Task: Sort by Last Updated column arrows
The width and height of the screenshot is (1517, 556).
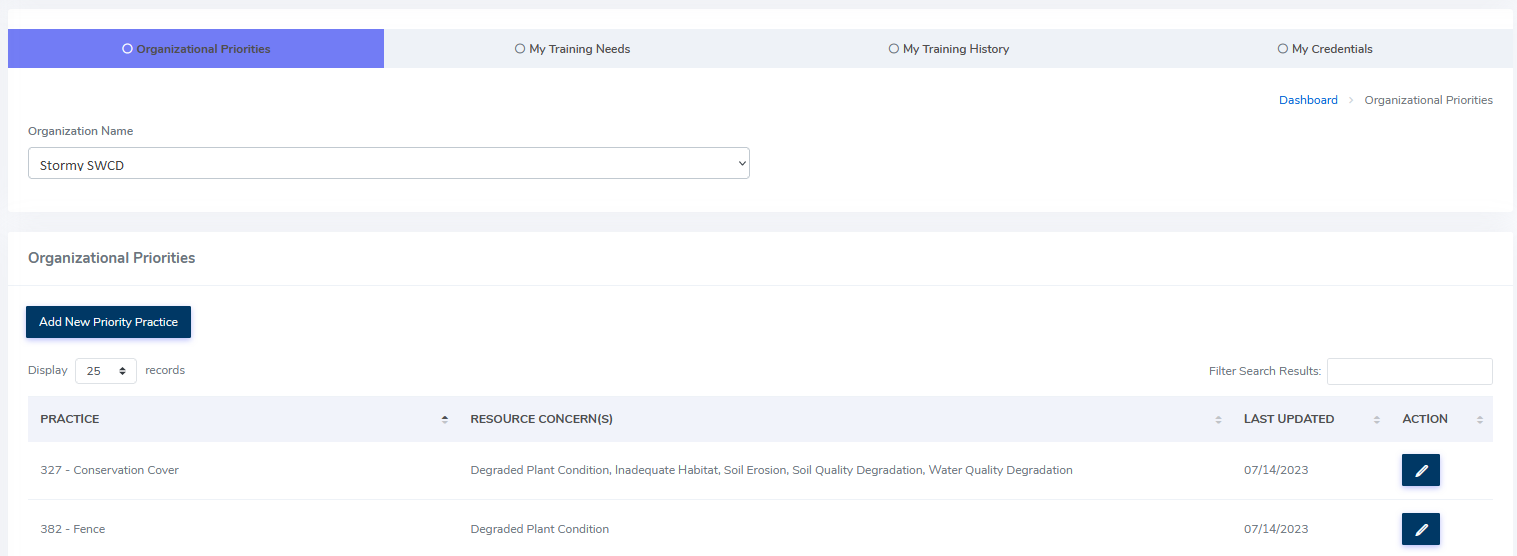Action: 1377,420
